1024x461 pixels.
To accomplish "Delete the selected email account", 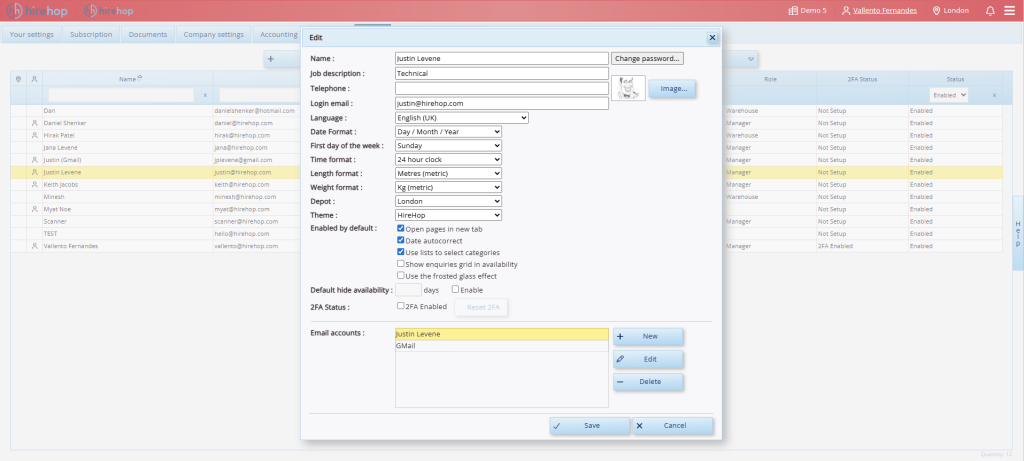I will [648, 382].
